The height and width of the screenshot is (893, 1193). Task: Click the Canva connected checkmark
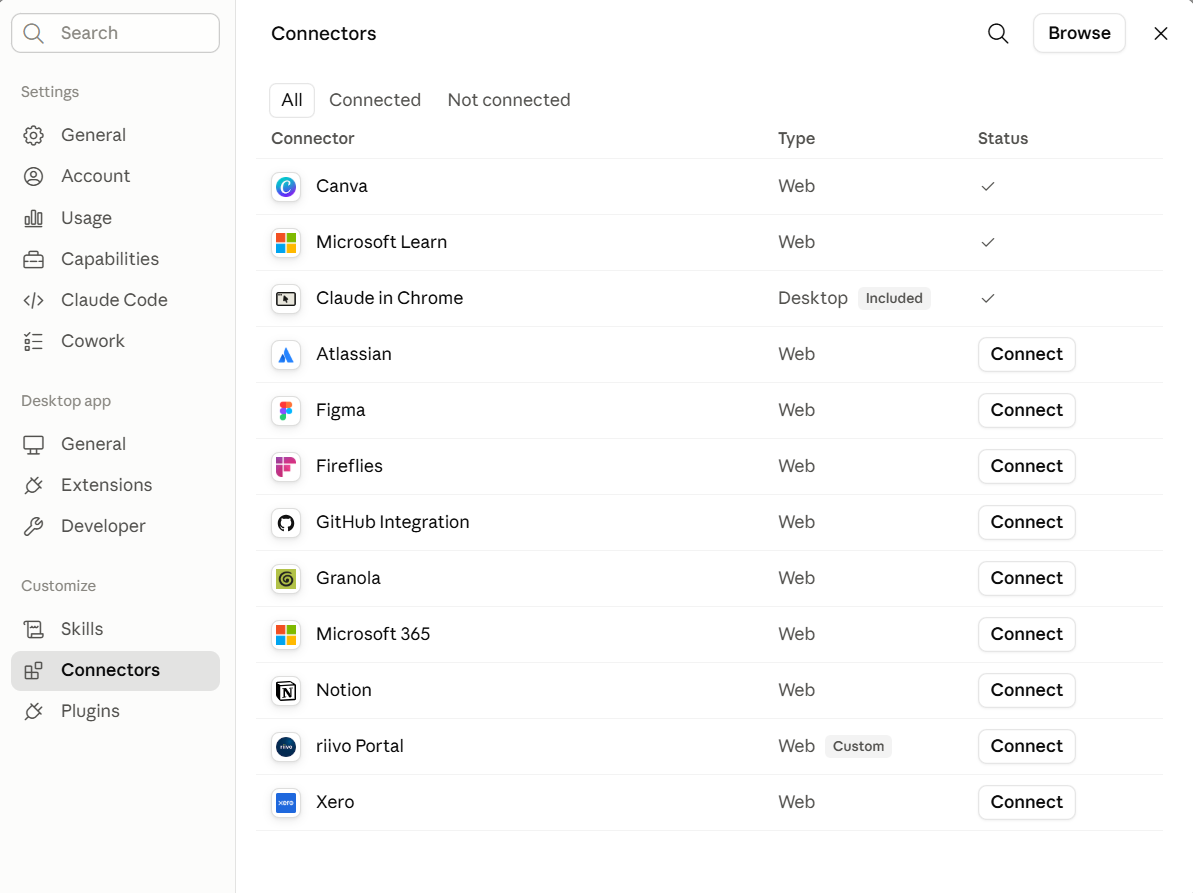click(x=988, y=186)
